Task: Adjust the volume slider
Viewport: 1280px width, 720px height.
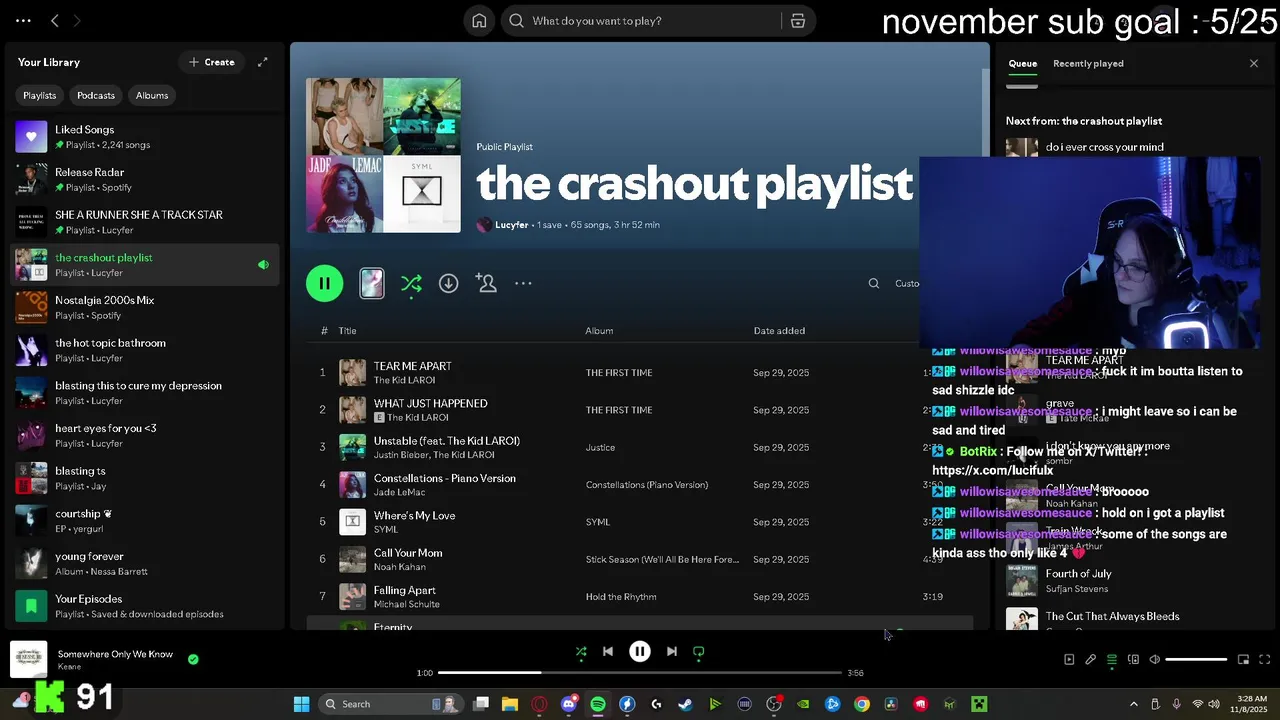Action: tap(1196, 660)
